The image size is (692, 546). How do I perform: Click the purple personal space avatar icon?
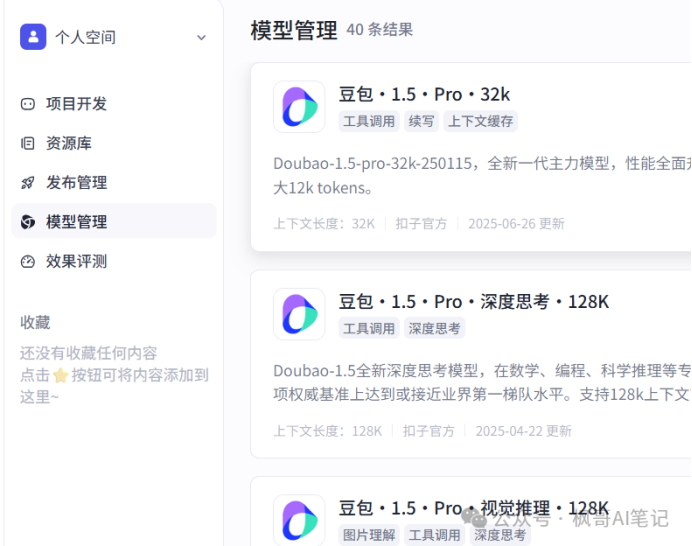[x=33, y=37]
